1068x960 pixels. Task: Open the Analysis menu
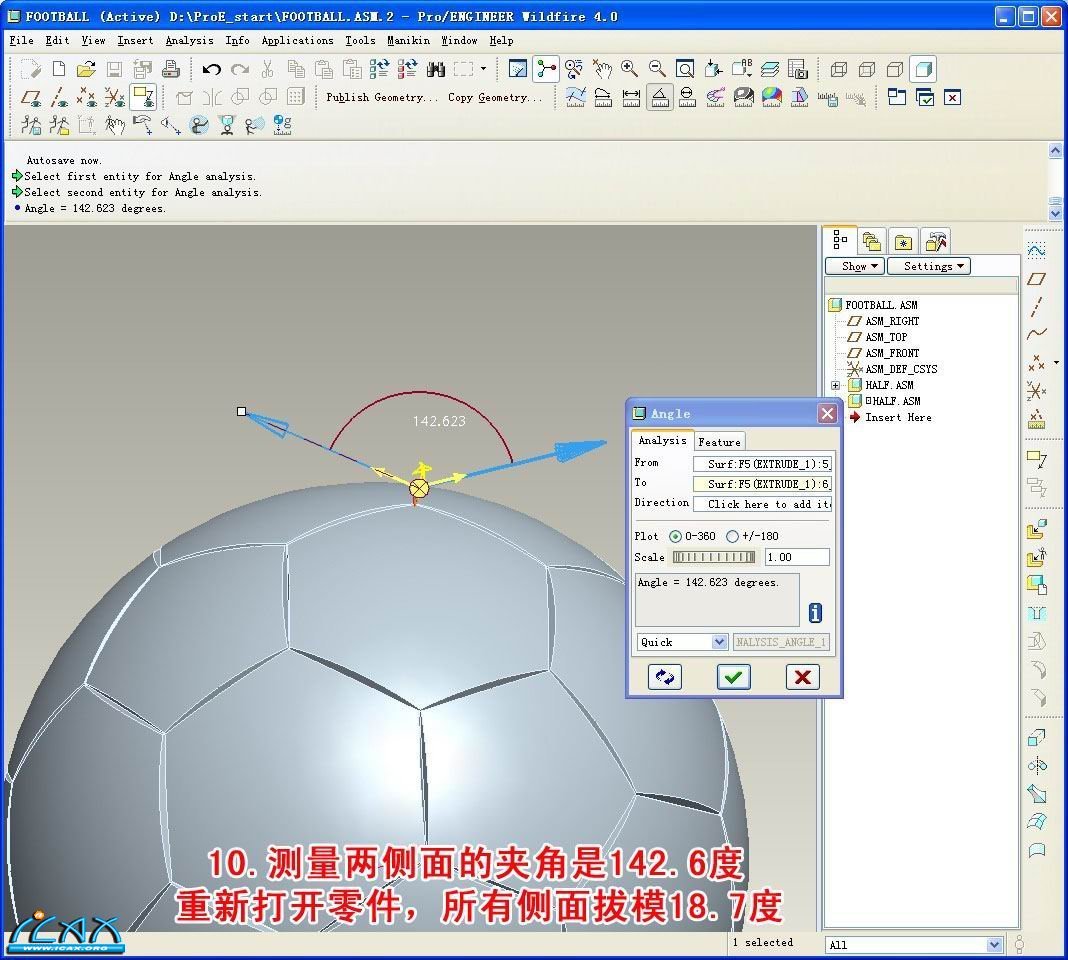pyautogui.click(x=189, y=41)
